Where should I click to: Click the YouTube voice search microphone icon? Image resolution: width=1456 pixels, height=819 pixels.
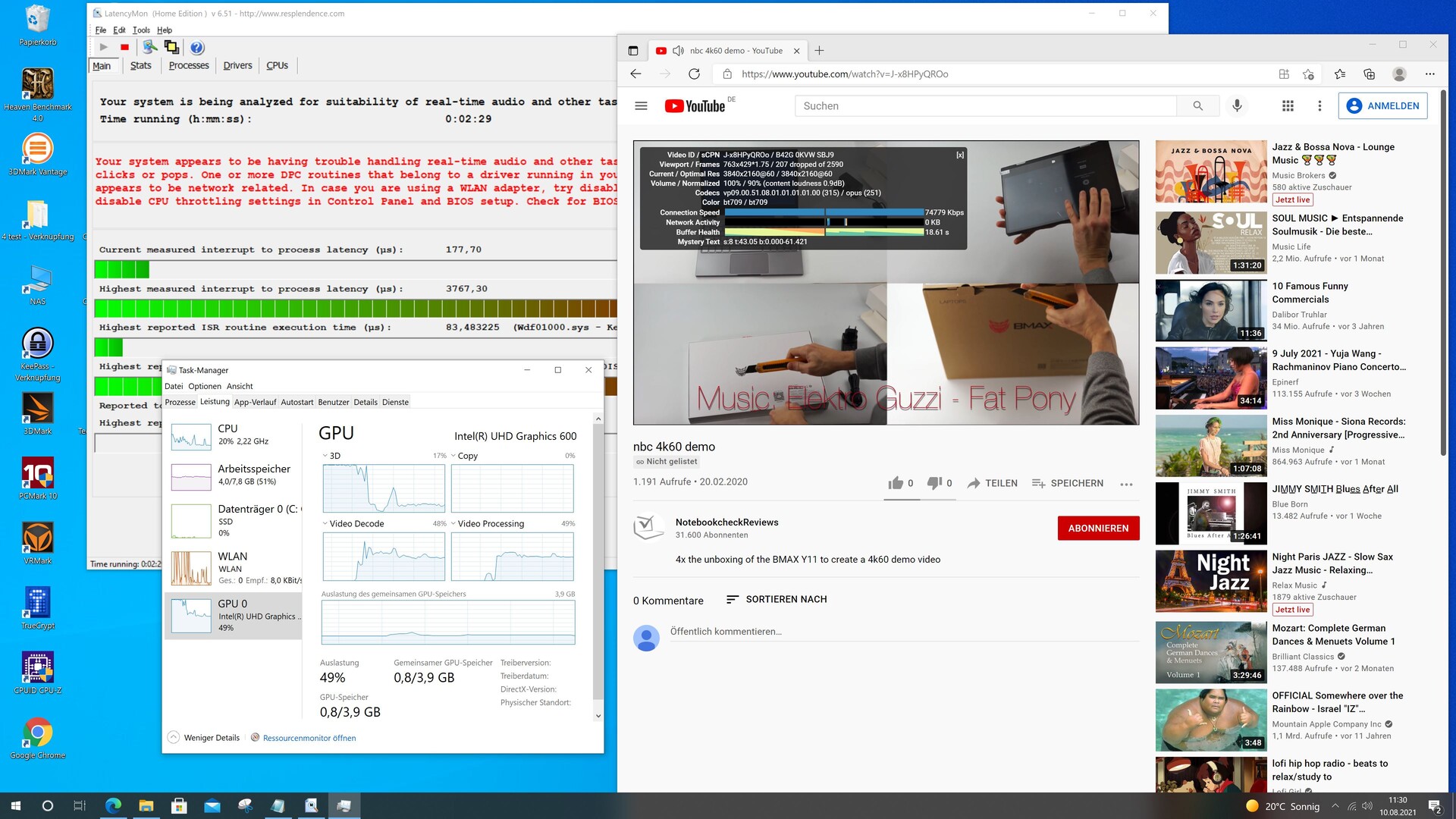coord(1237,106)
